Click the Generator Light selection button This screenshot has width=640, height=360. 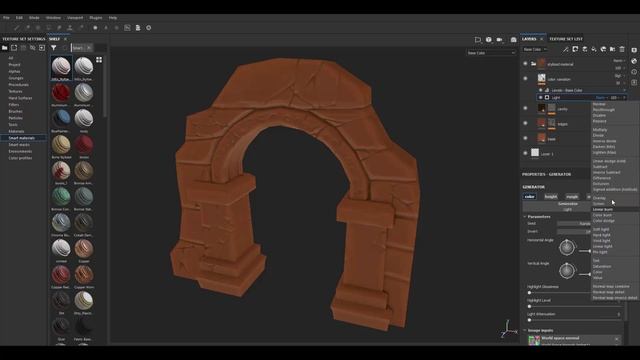point(556,207)
